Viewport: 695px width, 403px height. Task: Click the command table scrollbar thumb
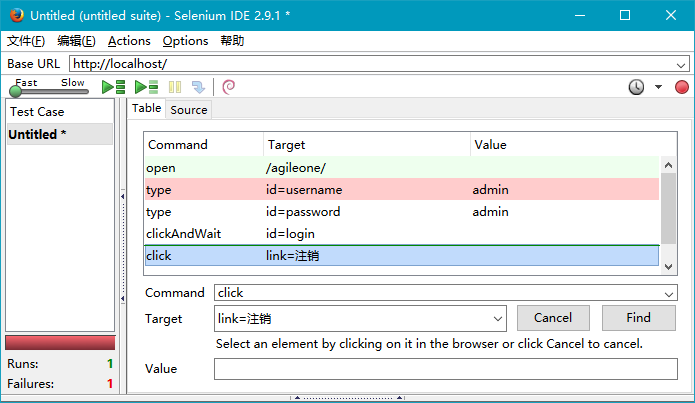(668, 208)
